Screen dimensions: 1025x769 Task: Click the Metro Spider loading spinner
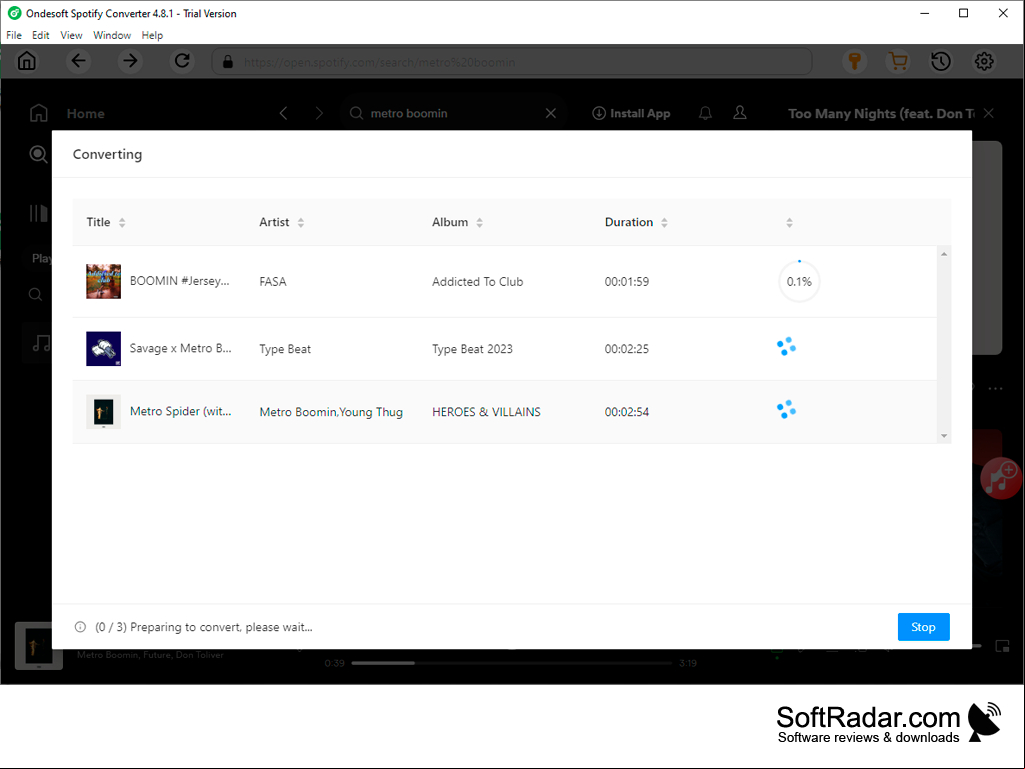click(x=786, y=409)
